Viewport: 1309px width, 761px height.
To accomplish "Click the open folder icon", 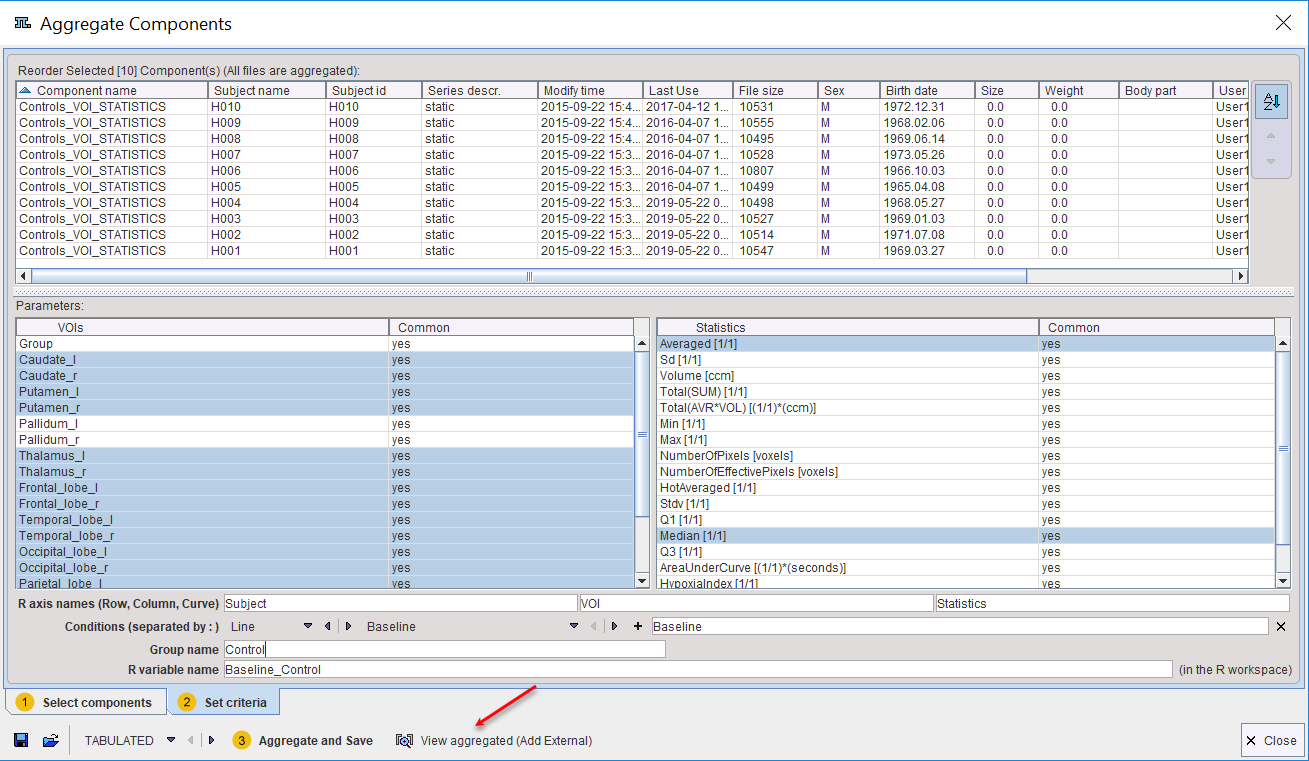I will pos(50,741).
